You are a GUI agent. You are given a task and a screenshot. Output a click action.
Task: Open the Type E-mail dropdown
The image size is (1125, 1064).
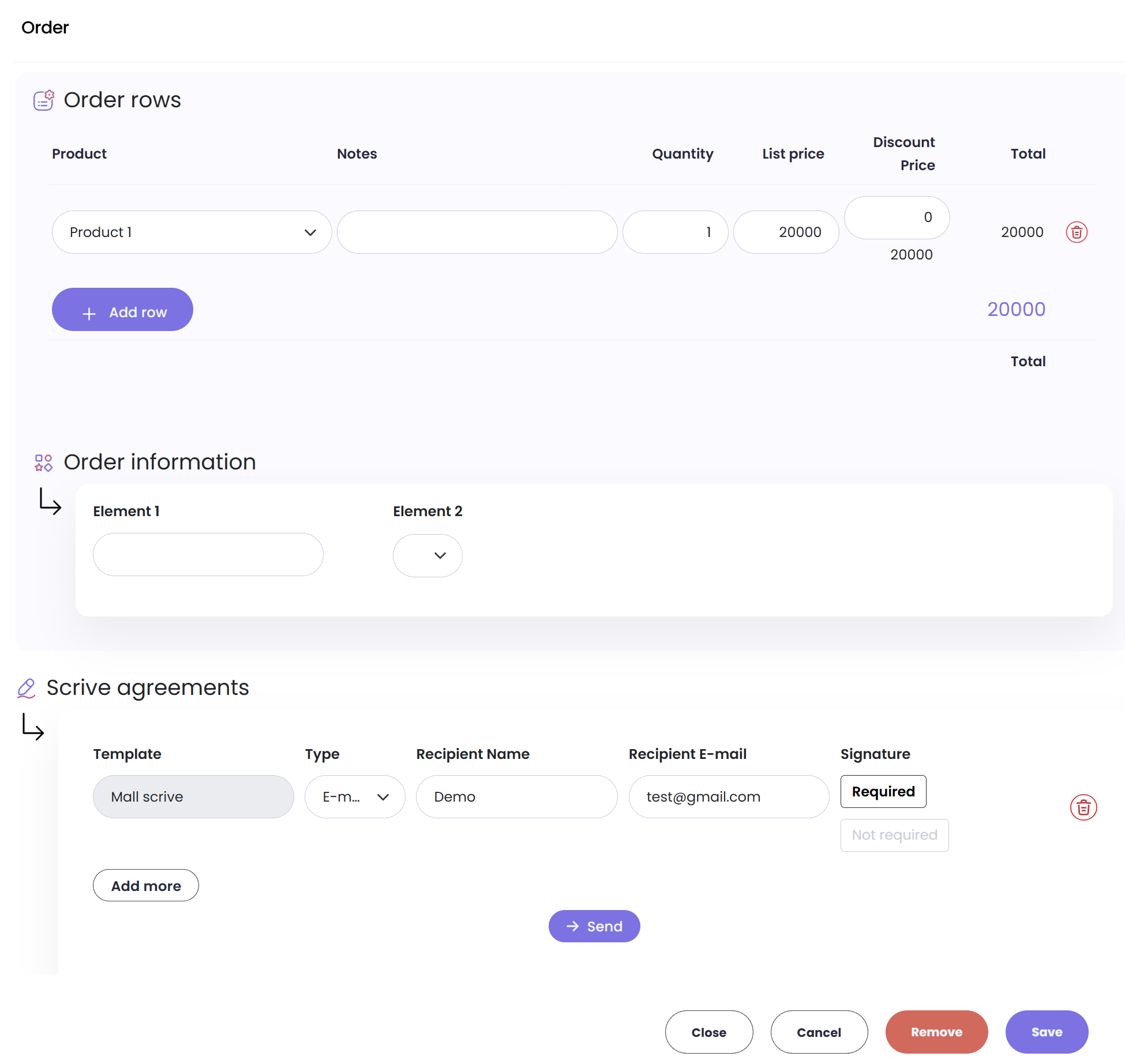click(355, 796)
